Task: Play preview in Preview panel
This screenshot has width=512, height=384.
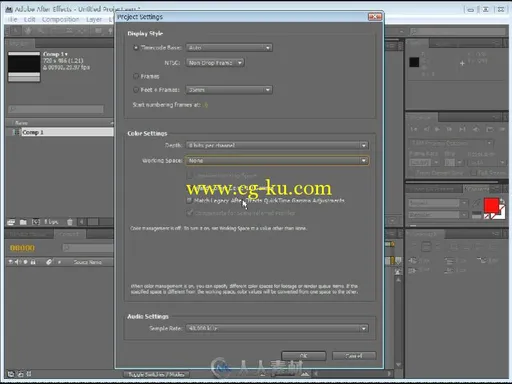Action: click(437, 129)
